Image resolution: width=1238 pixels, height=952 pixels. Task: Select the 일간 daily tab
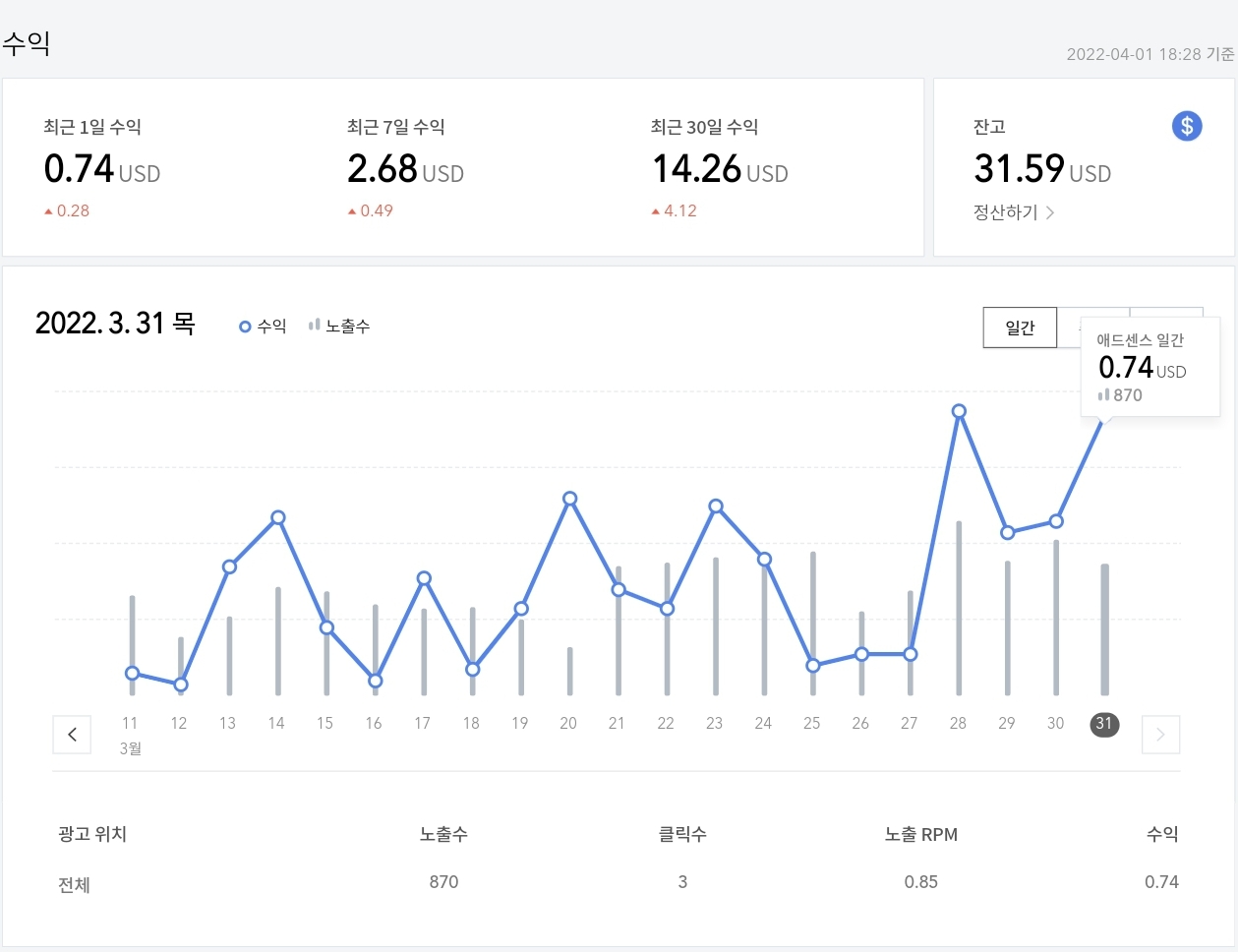1020,327
